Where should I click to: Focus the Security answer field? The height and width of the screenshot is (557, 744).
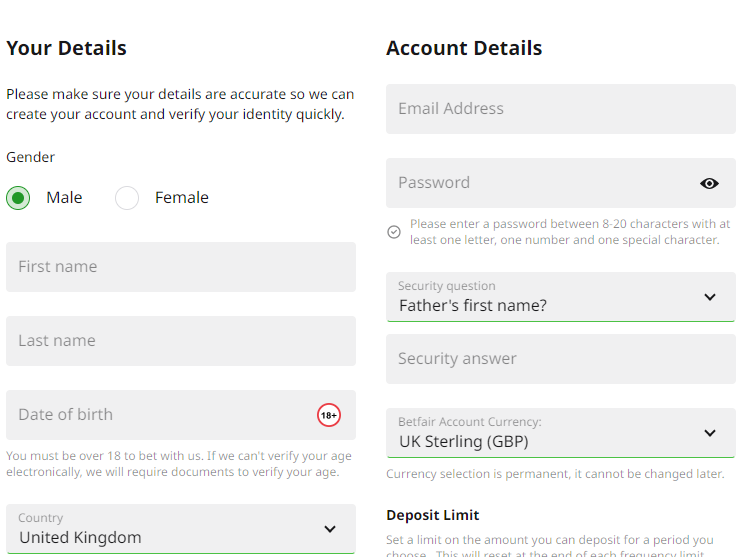[x=560, y=359]
